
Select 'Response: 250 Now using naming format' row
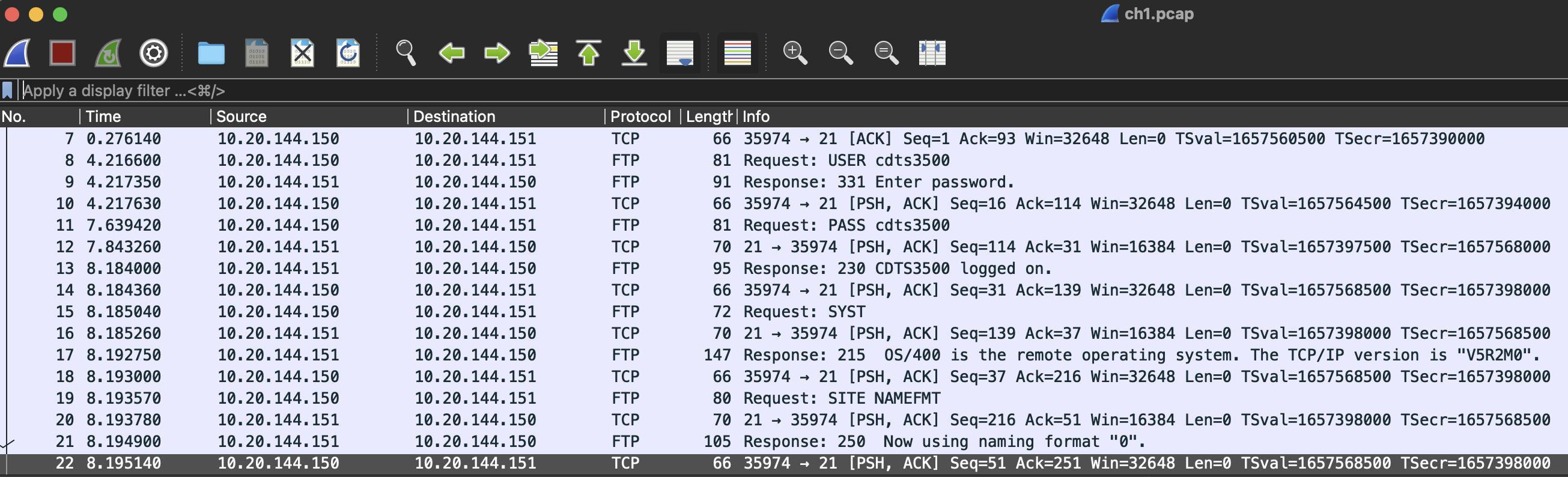coord(784,441)
